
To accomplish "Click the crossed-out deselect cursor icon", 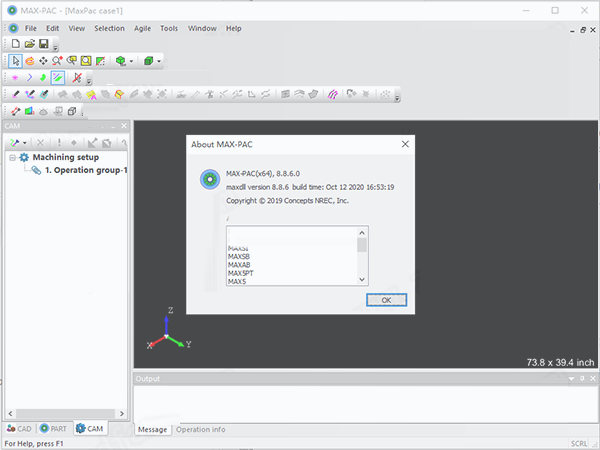I will click(x=77, y=78).
